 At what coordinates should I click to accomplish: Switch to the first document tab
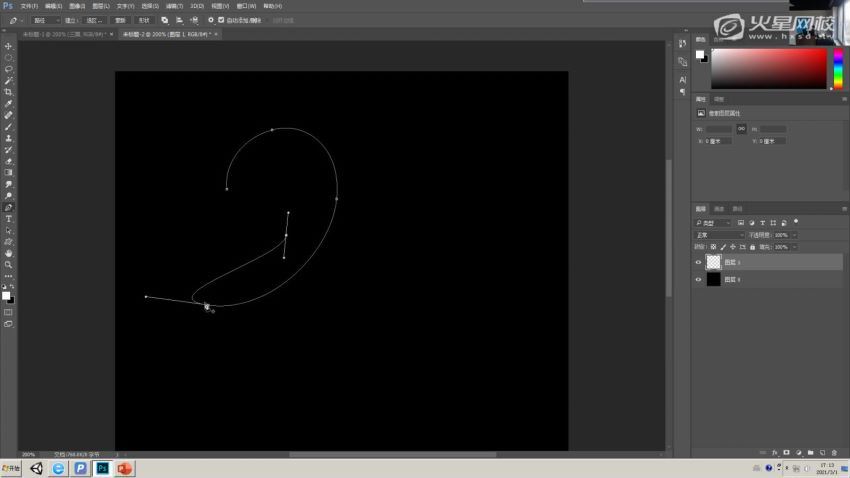pos(64,34)
